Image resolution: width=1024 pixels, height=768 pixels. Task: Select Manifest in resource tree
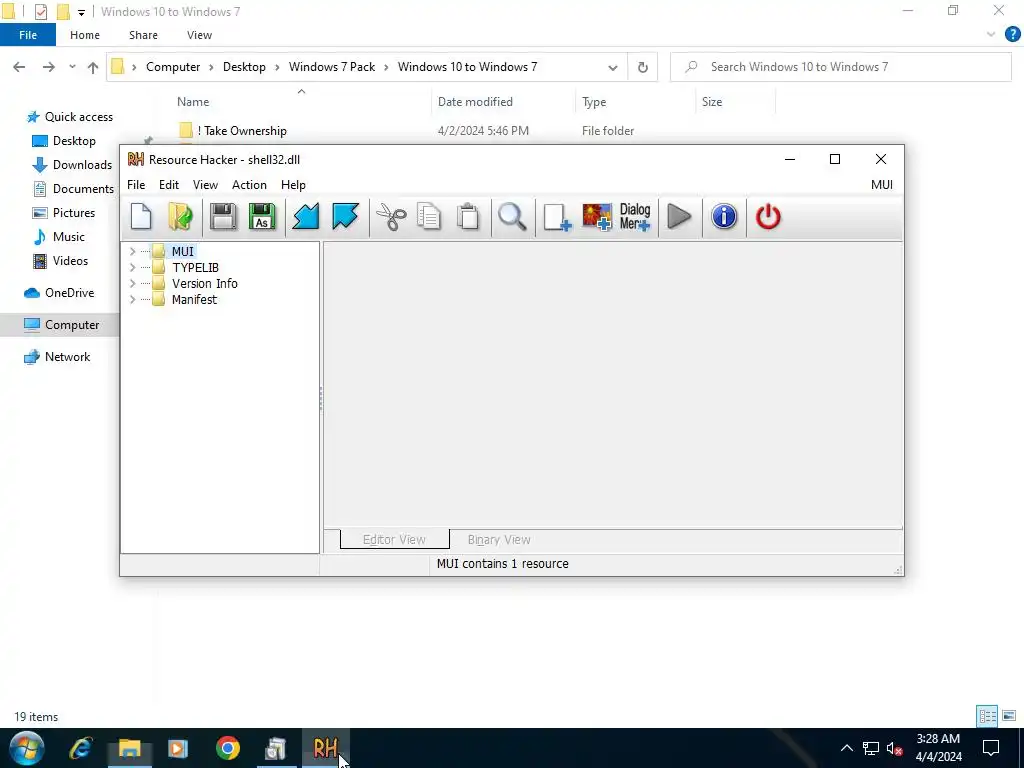point(194,299)
